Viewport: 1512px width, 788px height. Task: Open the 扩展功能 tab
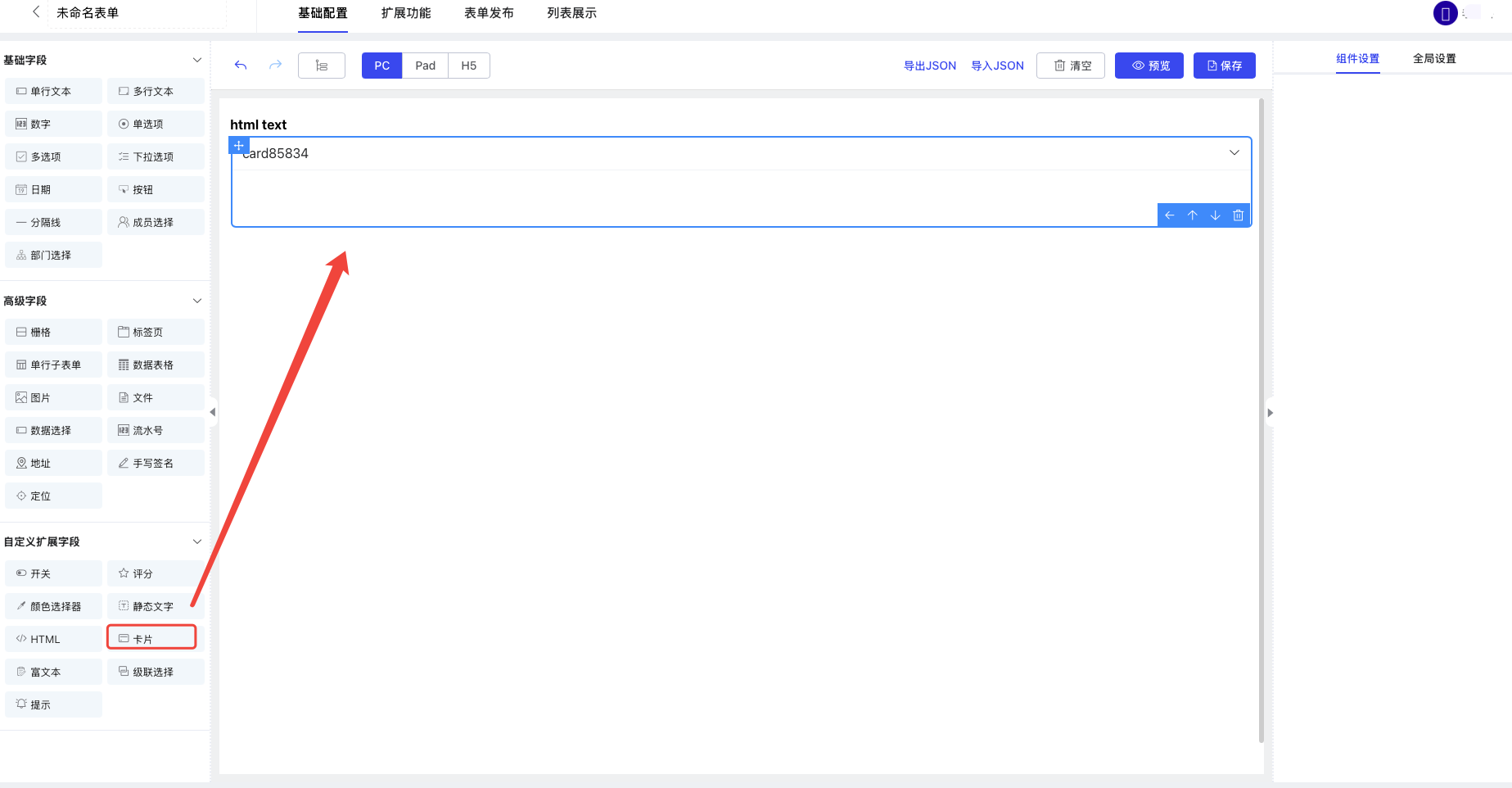click(406, 13)
